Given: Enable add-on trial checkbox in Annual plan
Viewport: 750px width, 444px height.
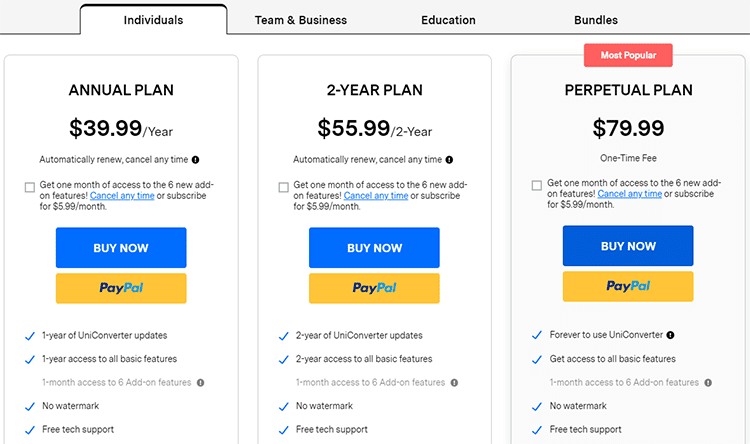Looking at the screenshot, I should (30, 186).
